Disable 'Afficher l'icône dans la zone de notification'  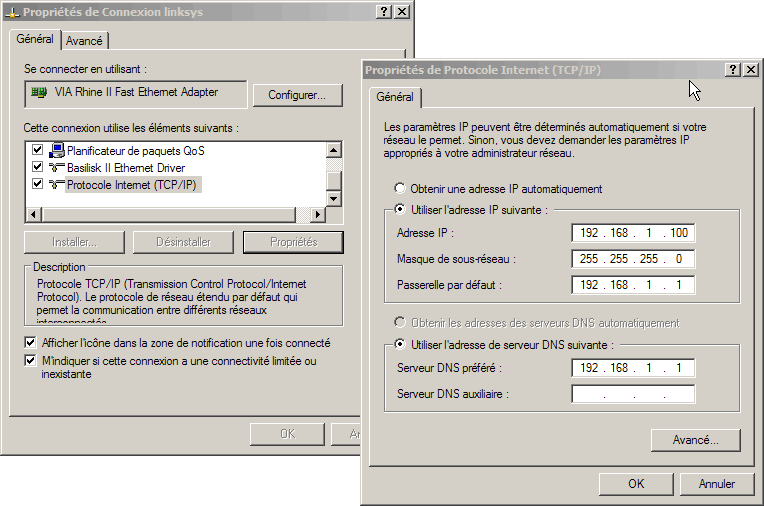coord(31,343)
